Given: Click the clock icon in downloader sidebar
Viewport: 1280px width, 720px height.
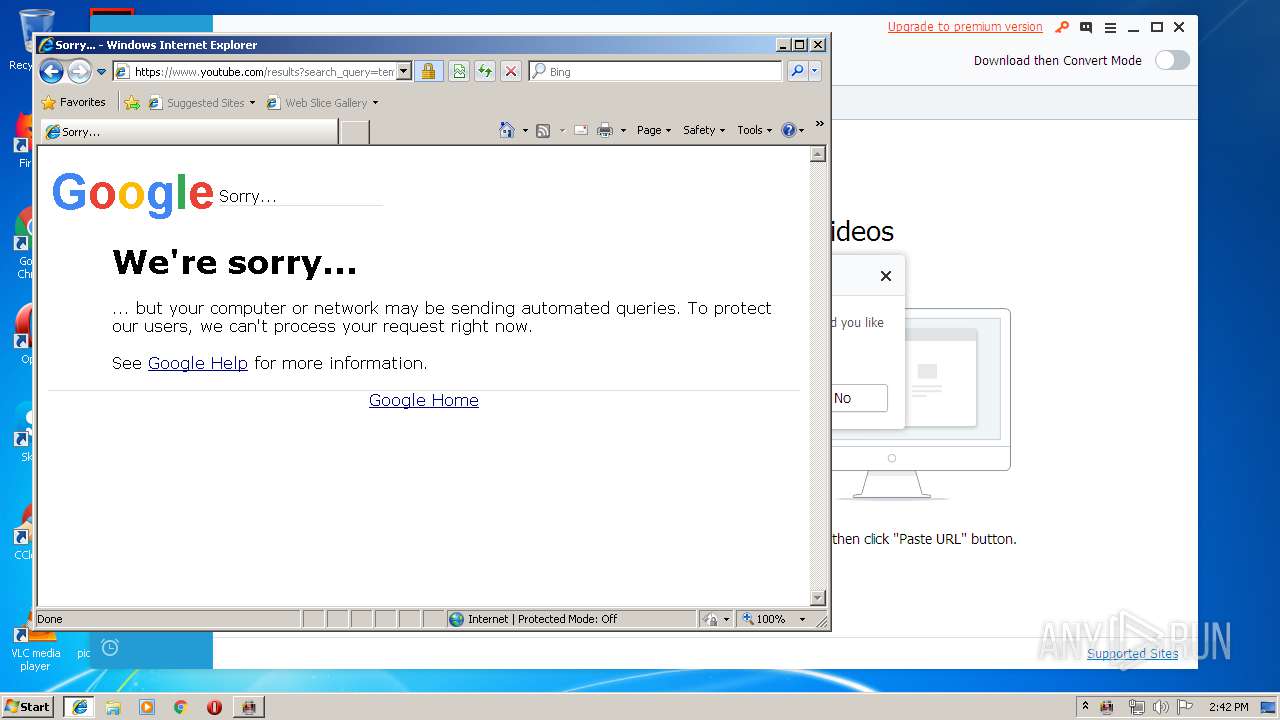Looking at the screenshot, I should coord(110,648).
